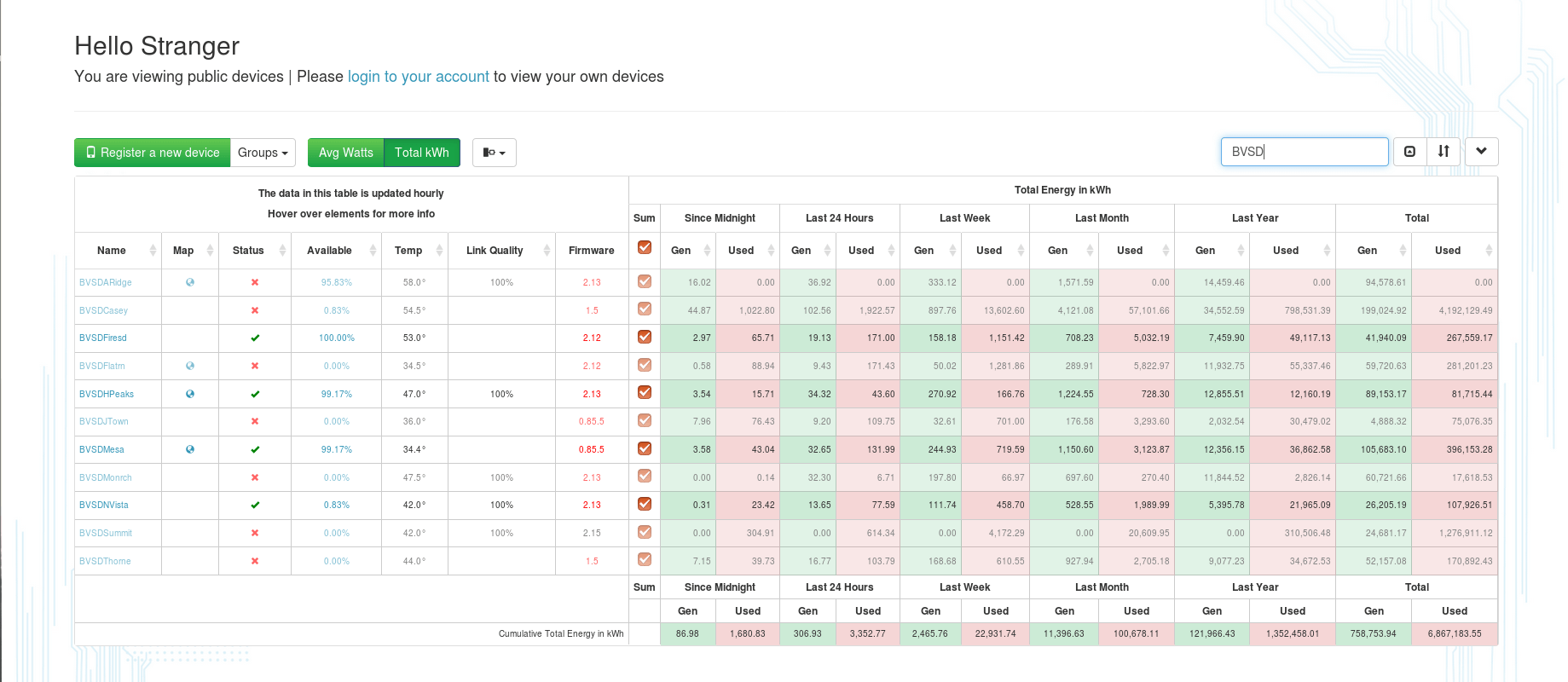Click firmware 2.15 for BVSDSummit
The image size is (1568, 682).
point(592,533)
